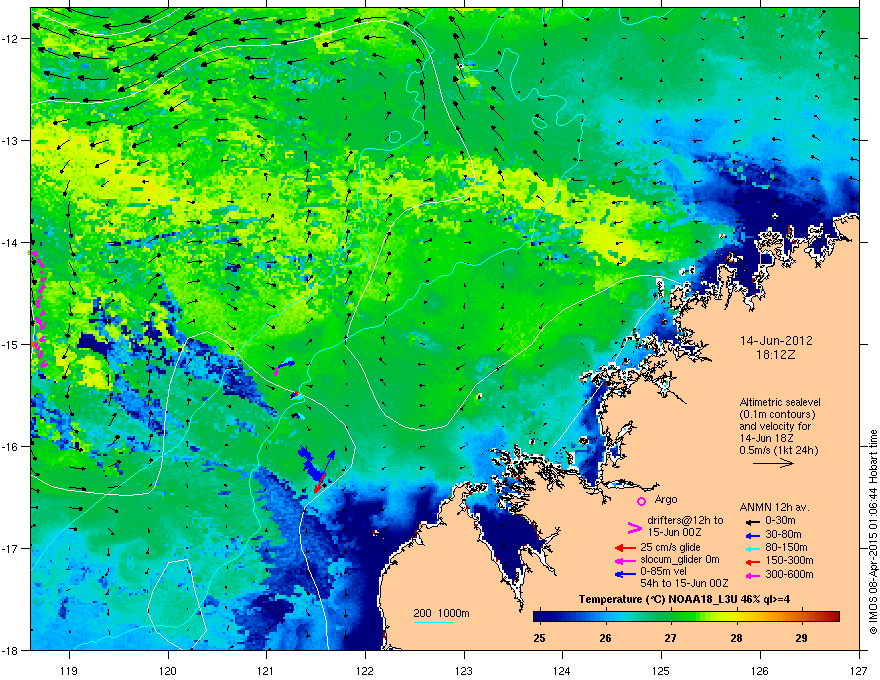
Task: Click the red 29° end of the colorbar
Action: click(x=831, y=617)
